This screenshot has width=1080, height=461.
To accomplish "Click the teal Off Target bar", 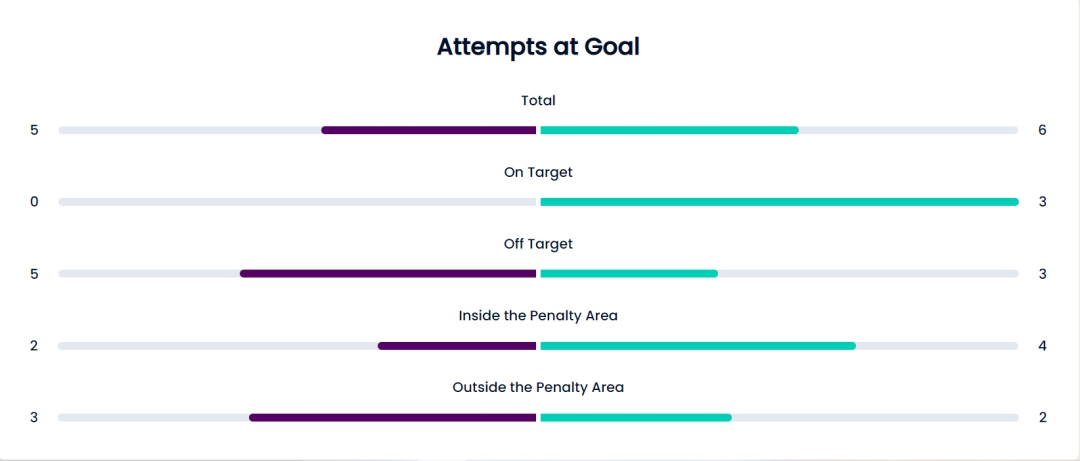I will pyautogui.click(x=629, y=273).
